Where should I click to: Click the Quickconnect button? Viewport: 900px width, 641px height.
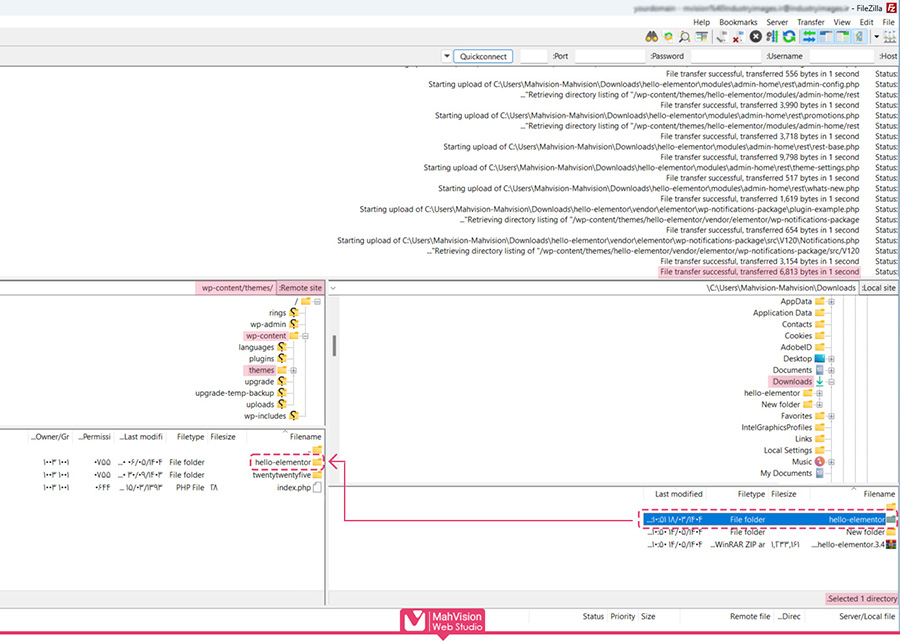483,57
